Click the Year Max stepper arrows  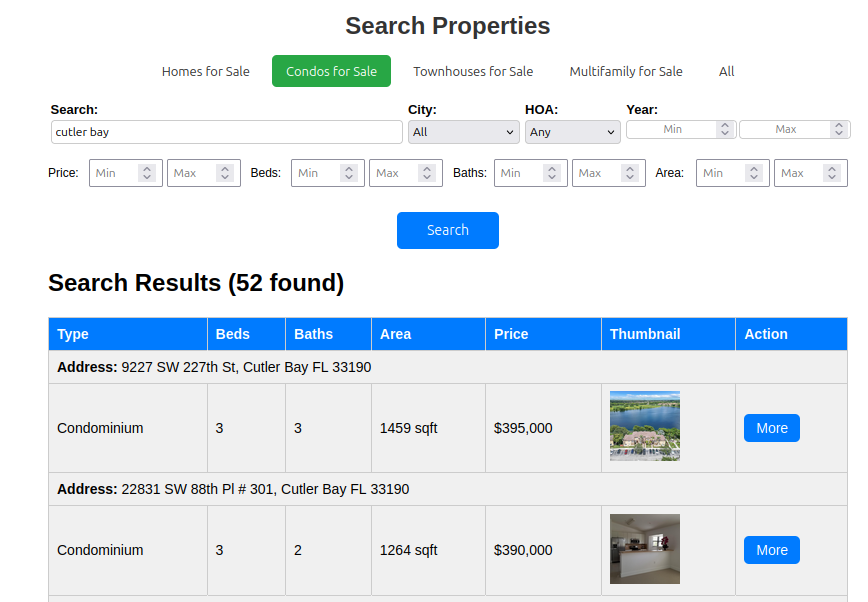click(840, 129)
